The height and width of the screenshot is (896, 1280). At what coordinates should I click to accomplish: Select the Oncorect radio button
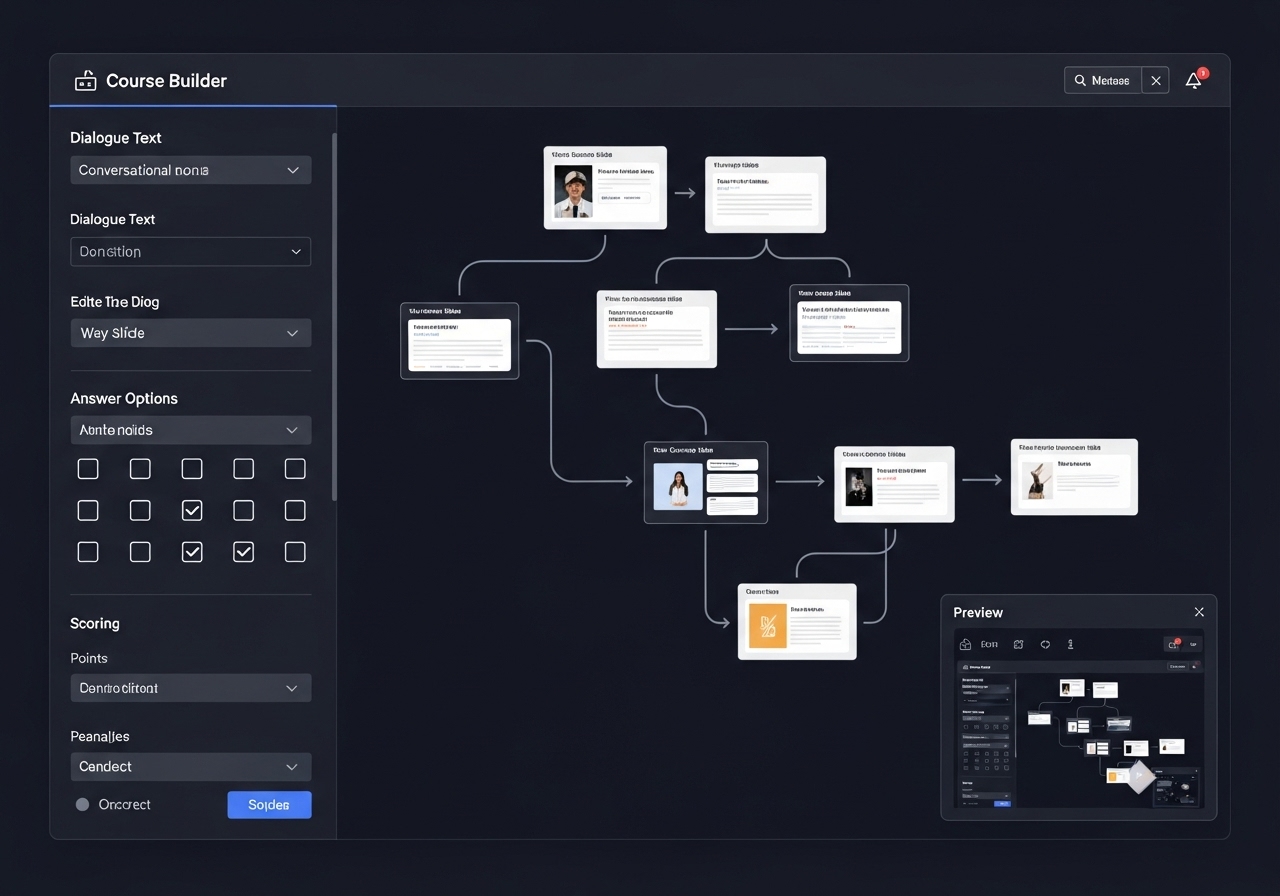click(82, 805)
